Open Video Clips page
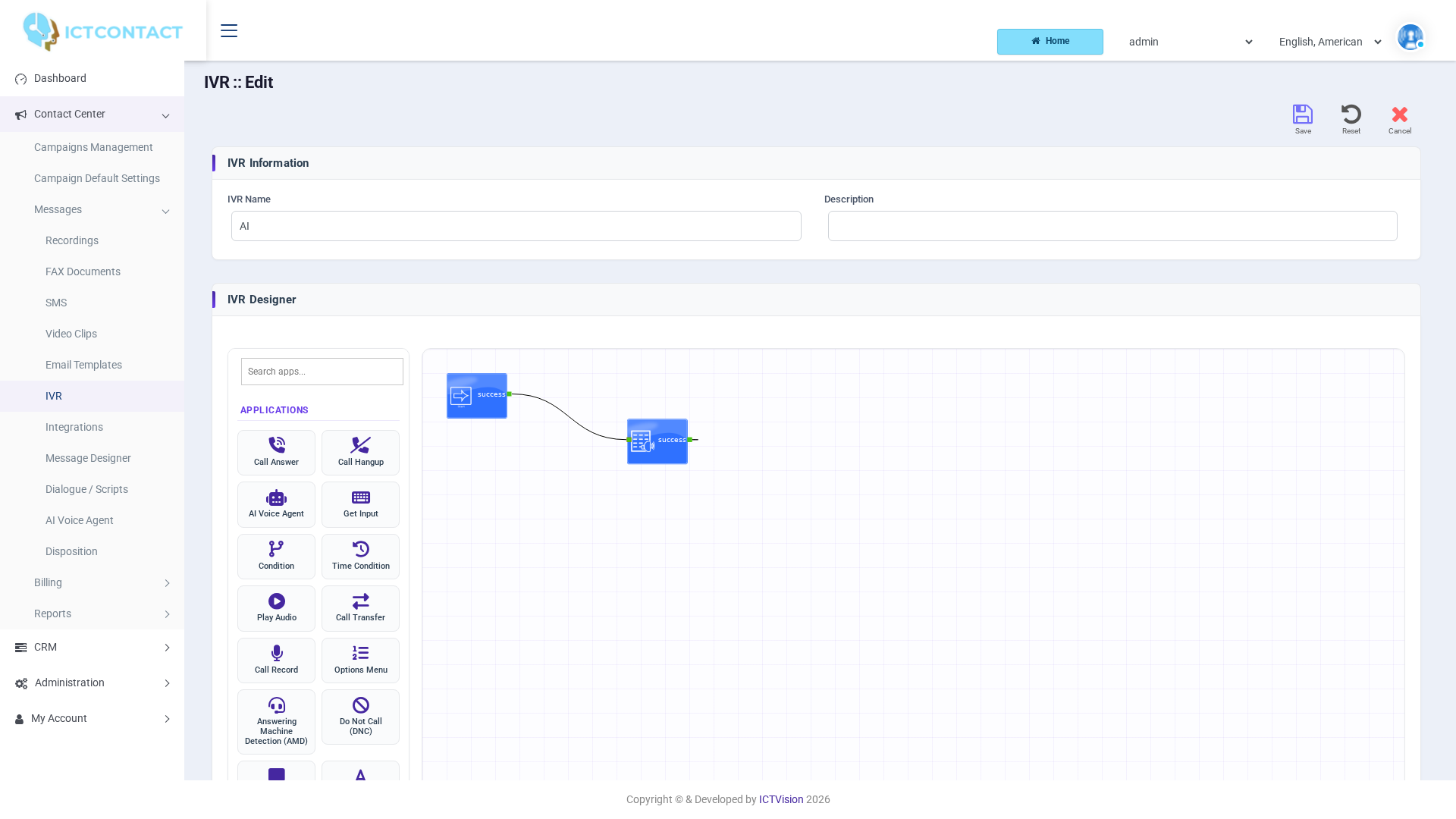Image resolution: width=1456 pixels, height=819 pixels. 92,334
